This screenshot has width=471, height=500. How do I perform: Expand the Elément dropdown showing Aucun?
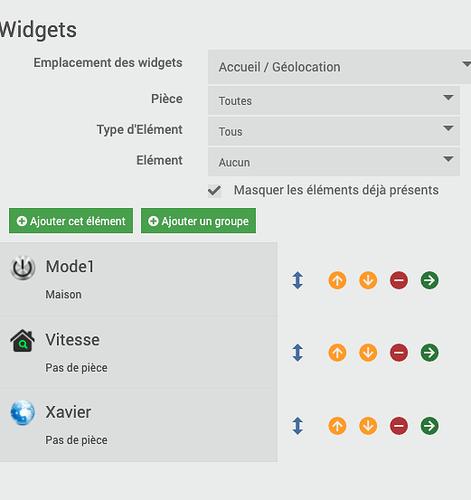point(334,162)
